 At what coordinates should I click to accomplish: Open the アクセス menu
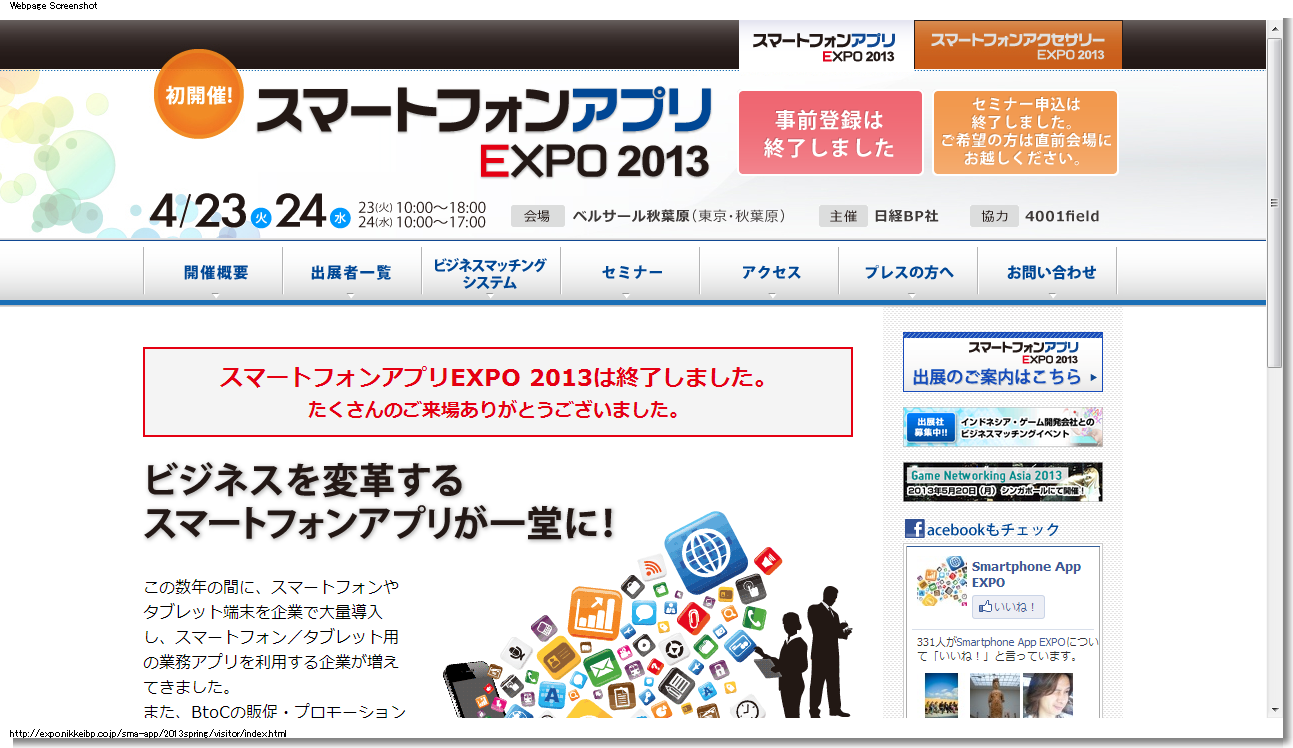[x=771, y=272]
